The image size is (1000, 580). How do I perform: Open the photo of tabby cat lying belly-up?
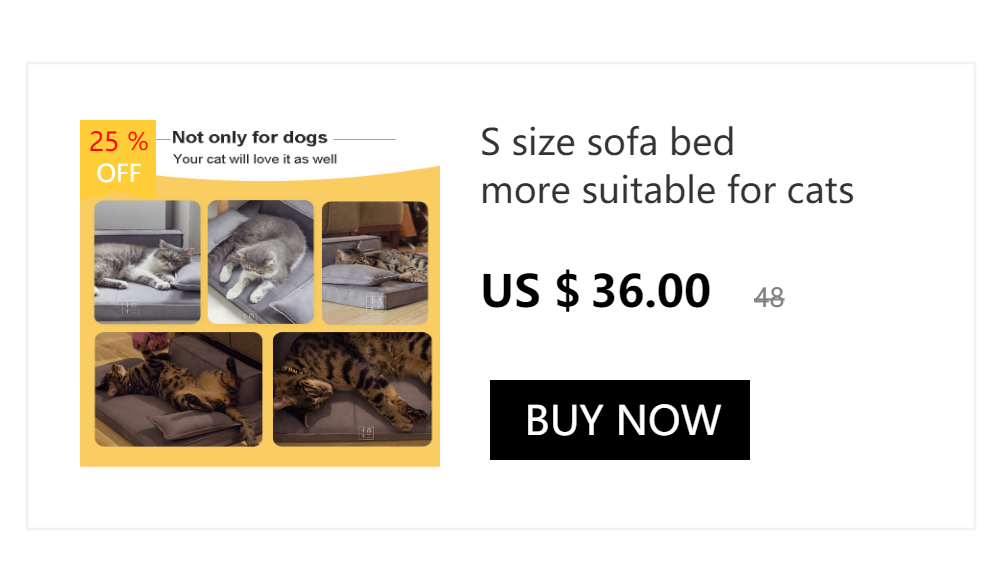click(178, 389)
